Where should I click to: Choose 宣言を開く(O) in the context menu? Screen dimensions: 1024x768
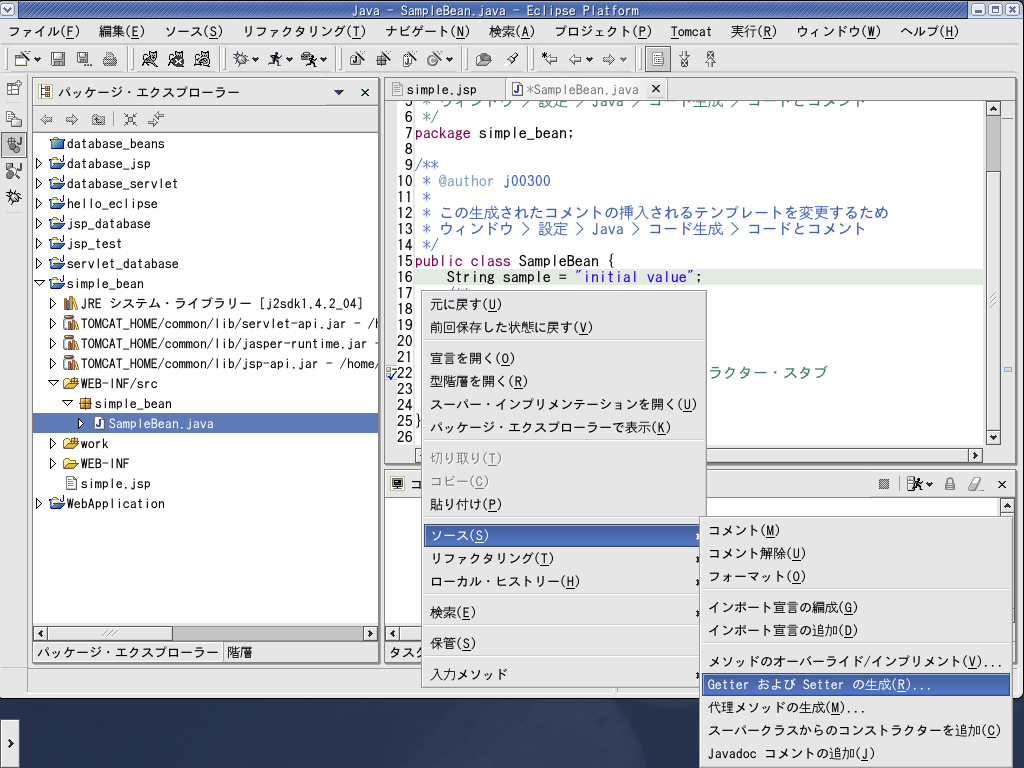click(564, 359)
